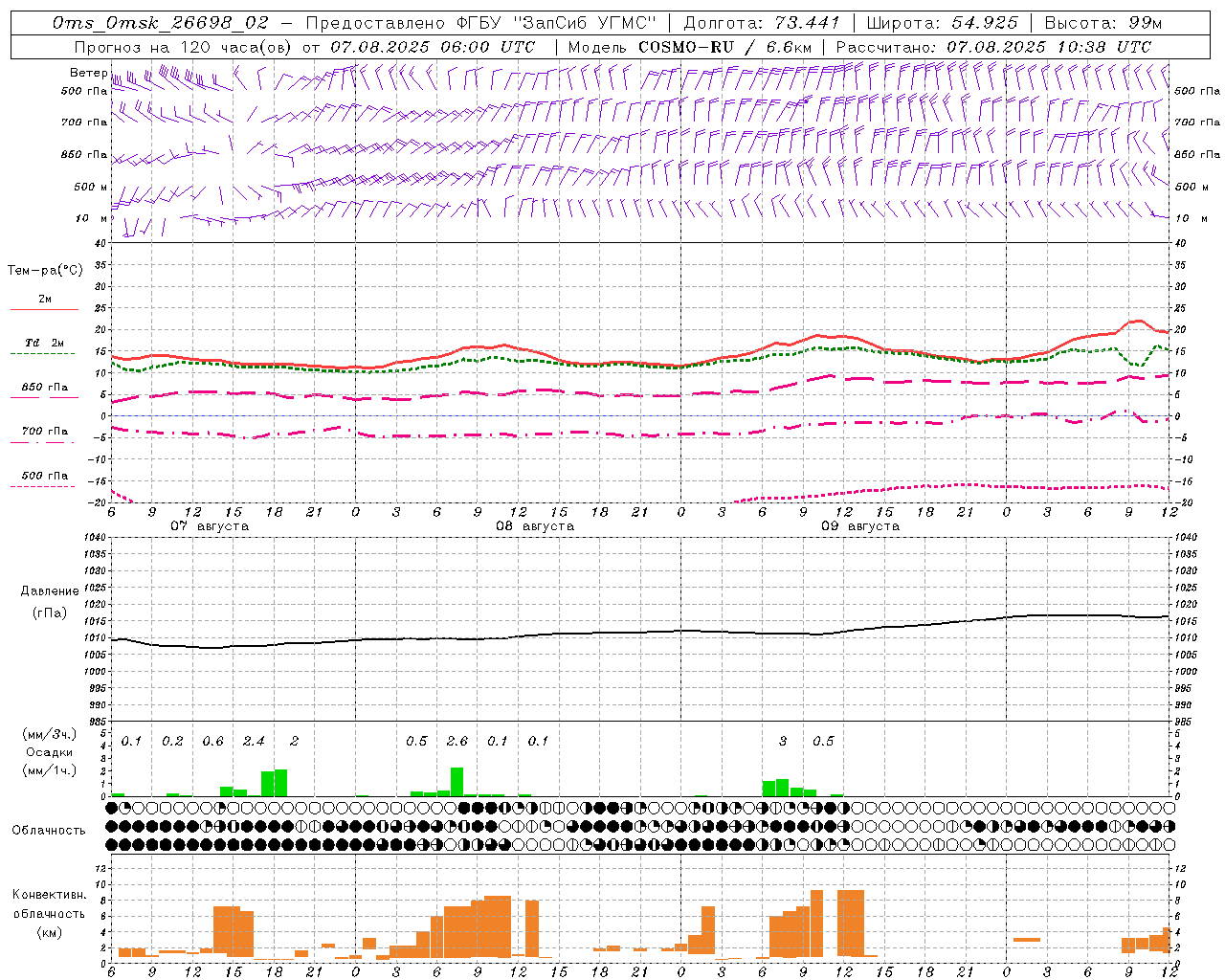Click the Долгота: 73.441 header value
This screenshot has height=980, width=1225.
(x=762, y=23)
